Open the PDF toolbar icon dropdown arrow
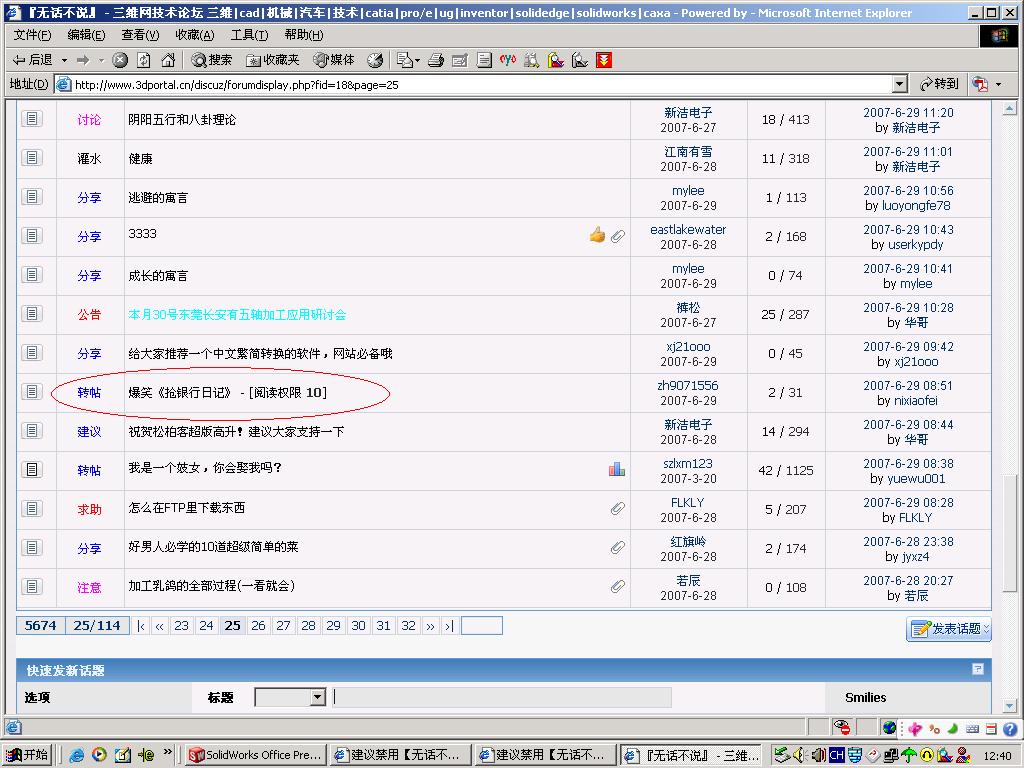The width and height of the screenshot is (1024, 768). 999,84
